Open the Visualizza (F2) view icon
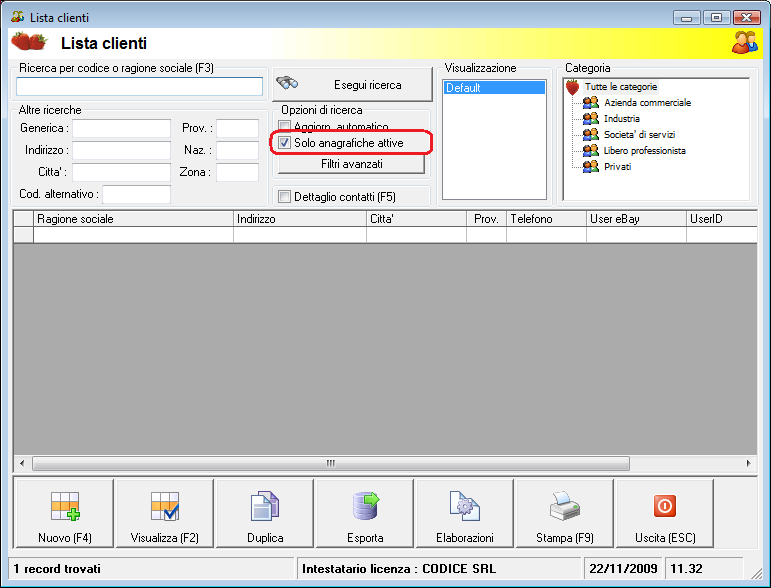Viewport: 771px width, 588px height. pyautogui.click(x=165, y=506)
